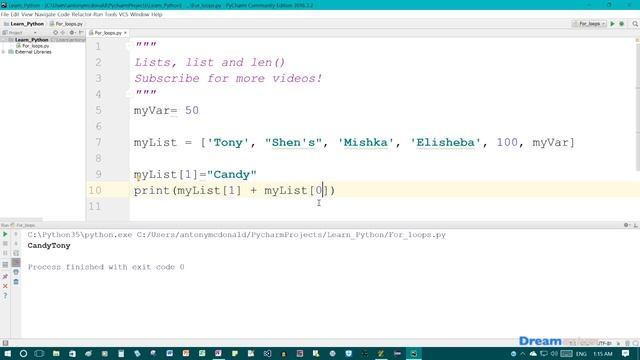640x360 pixels.
Task: Open the VCS menu
Action: (x=123, y=14)
